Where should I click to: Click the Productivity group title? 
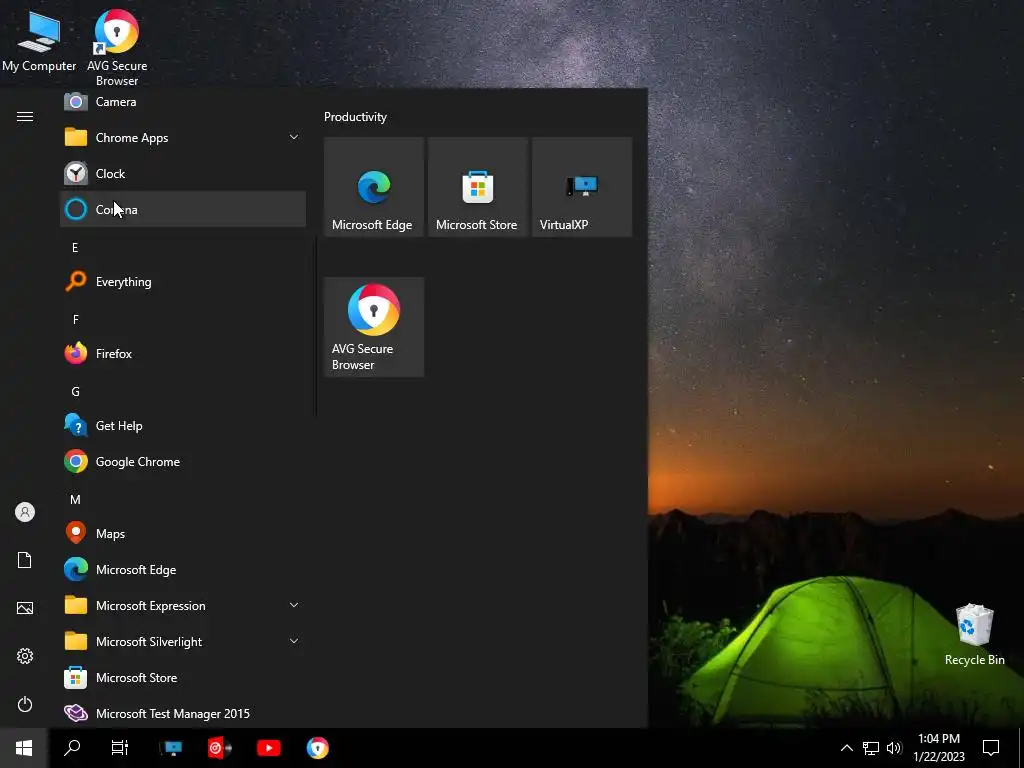click(355, 117)
